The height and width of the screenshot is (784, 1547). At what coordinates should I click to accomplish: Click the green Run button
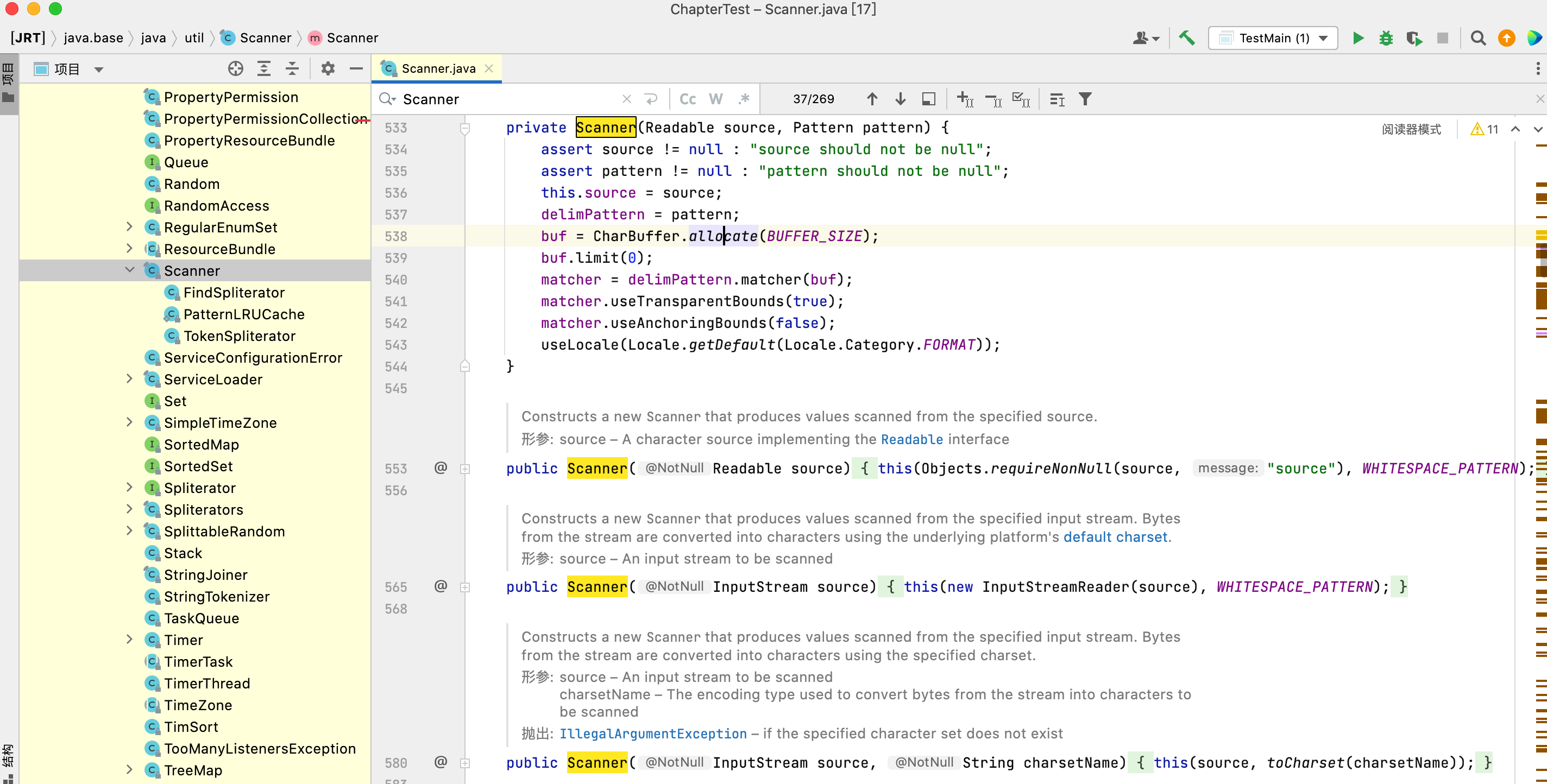click(x=1358, y=39)
